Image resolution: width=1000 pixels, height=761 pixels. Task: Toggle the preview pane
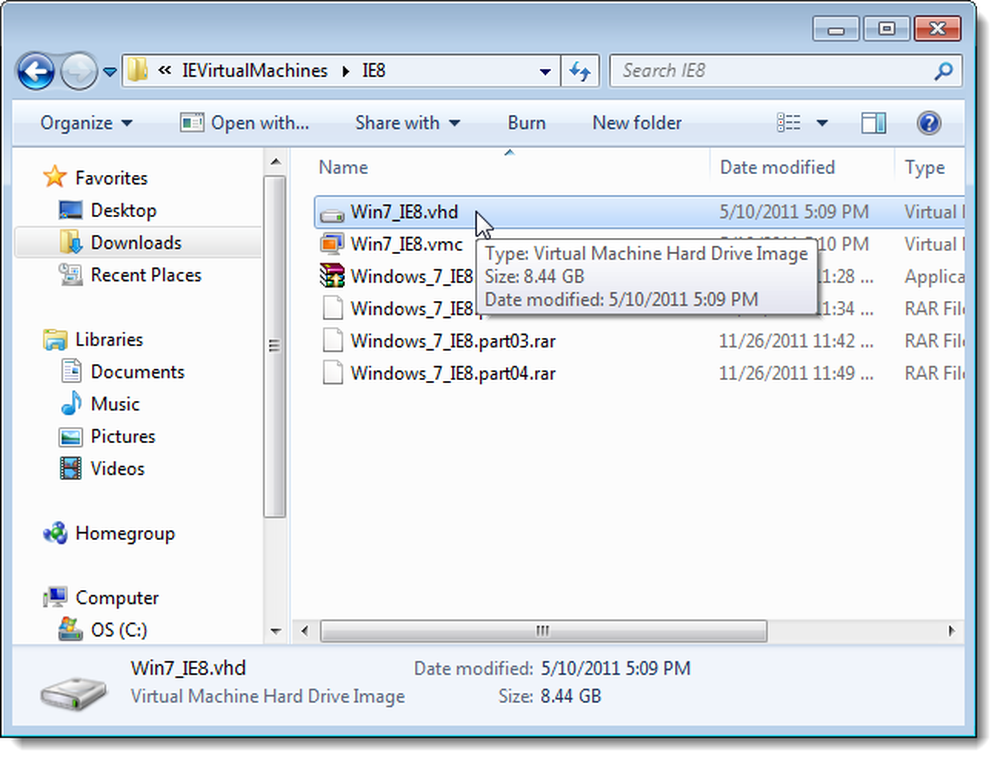click(x=873, y=122)
